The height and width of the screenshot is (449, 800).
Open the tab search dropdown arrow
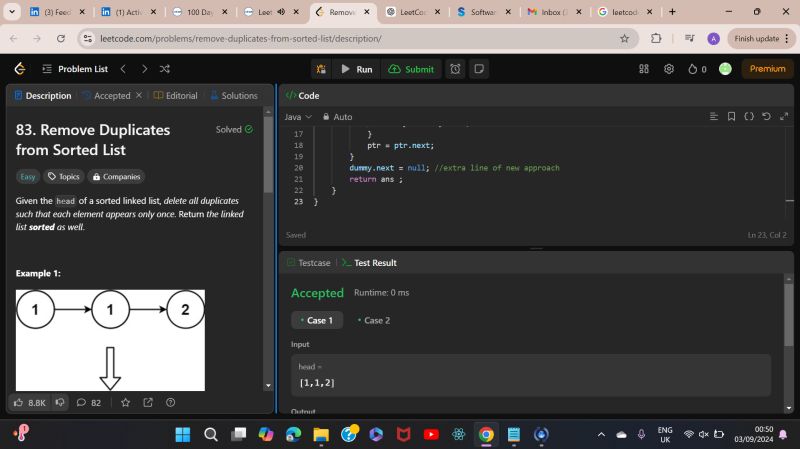coord(12,11)
